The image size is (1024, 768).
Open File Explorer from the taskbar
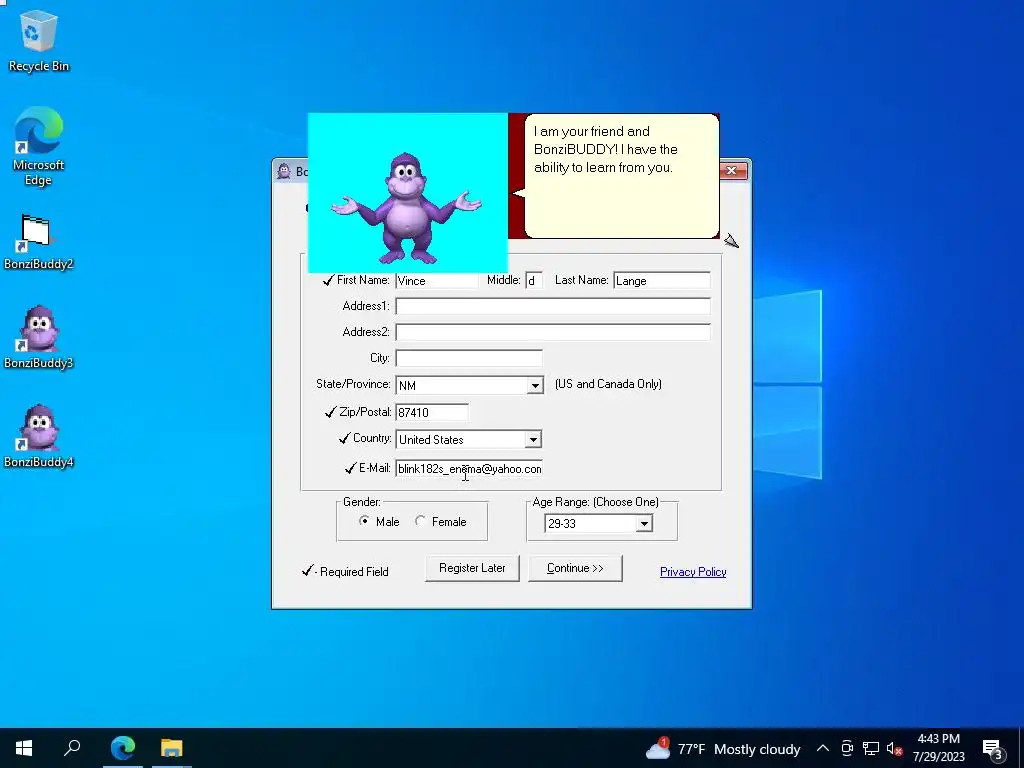[x=172, y=748]
